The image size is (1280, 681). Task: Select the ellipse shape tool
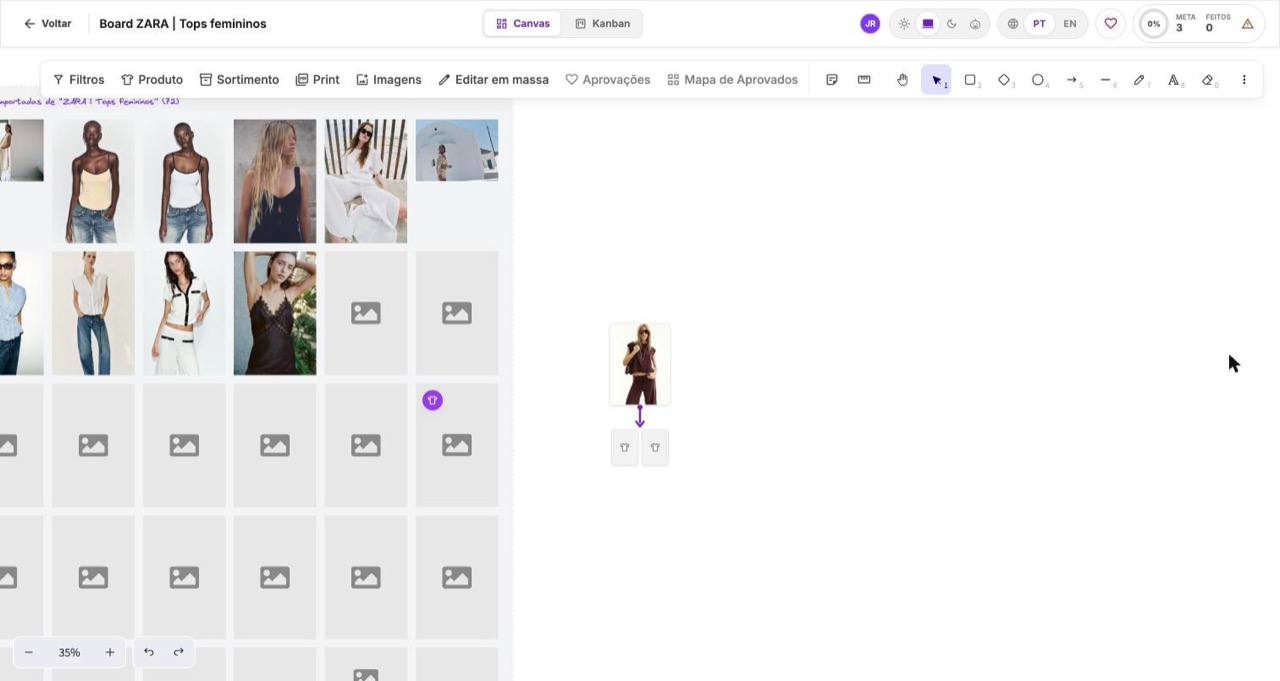pos(1038,80)
